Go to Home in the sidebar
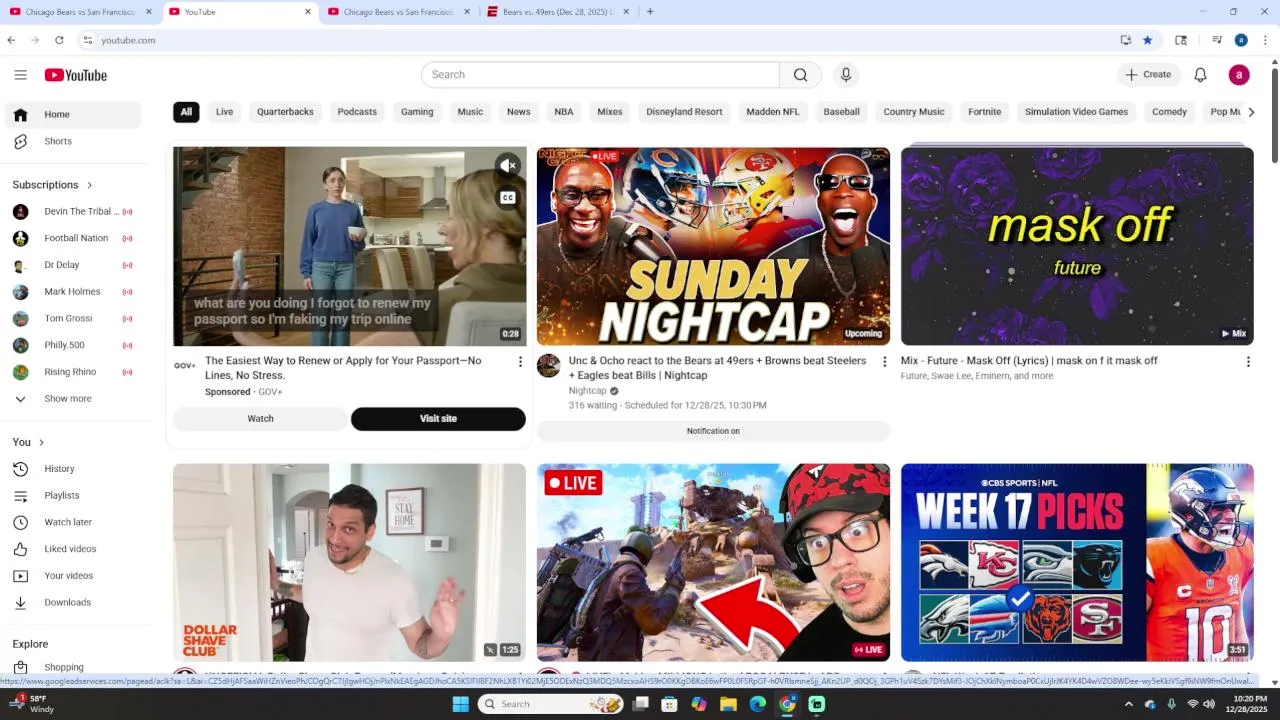Screen dimensions: 1280x720 click(x=72, y=115)
